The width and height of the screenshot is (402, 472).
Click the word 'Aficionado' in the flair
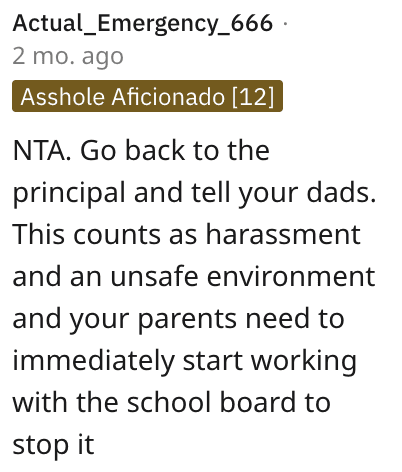coord(168,97)
